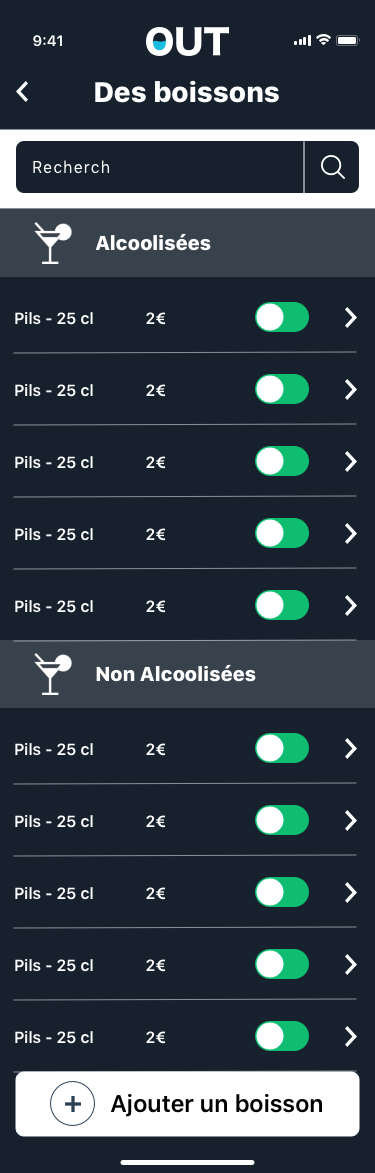Click the Wi-Fi icon in status bar
This screenshot has width=375, height=1173.
click(x=323, y=40)
